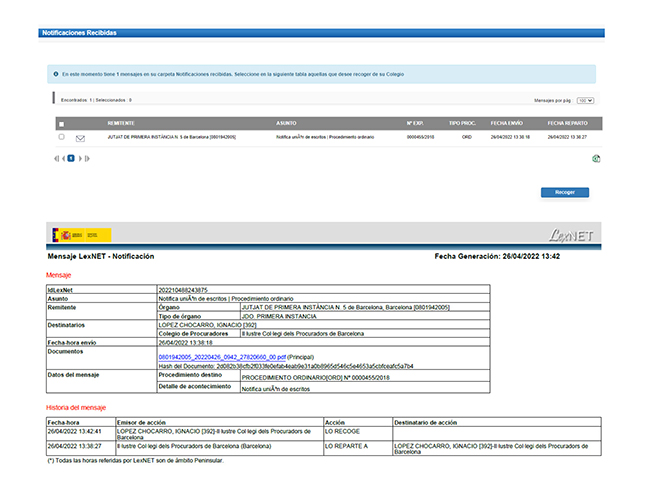Image resolution: width=657 pixels, height=500 pixels.
Task: Click the 'Historia del mensaje' heading
Action: click(76, 407)
